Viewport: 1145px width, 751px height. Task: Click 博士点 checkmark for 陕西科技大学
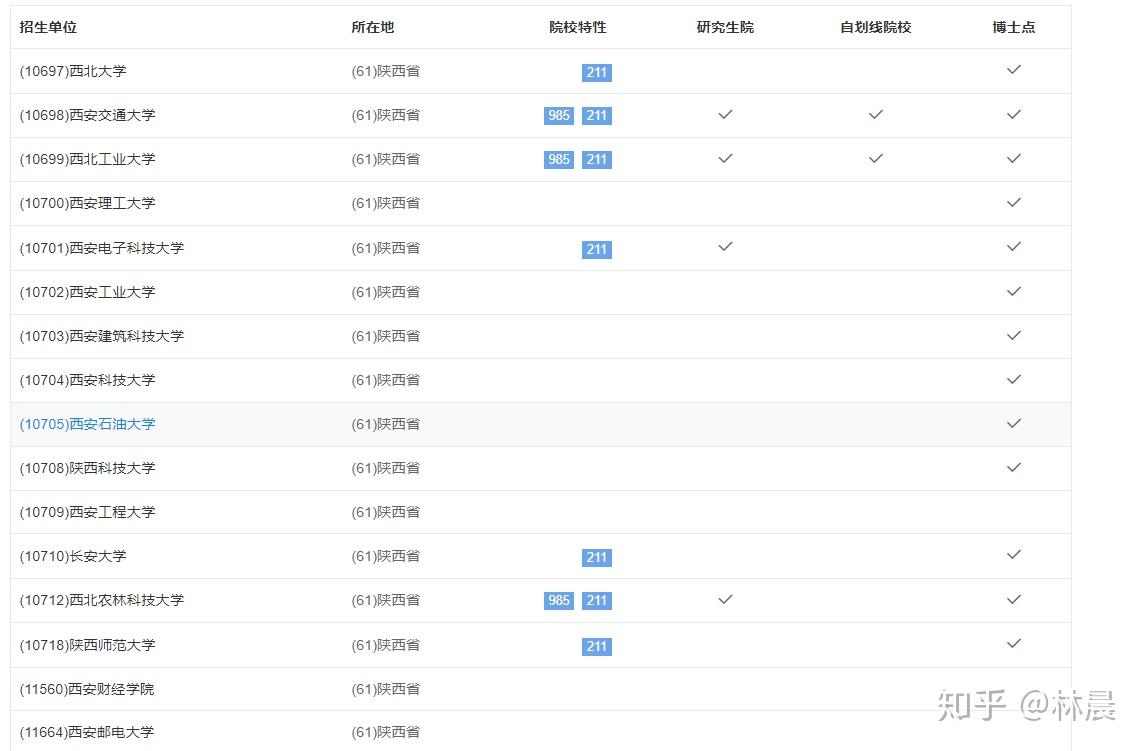tap(1014, 468)
